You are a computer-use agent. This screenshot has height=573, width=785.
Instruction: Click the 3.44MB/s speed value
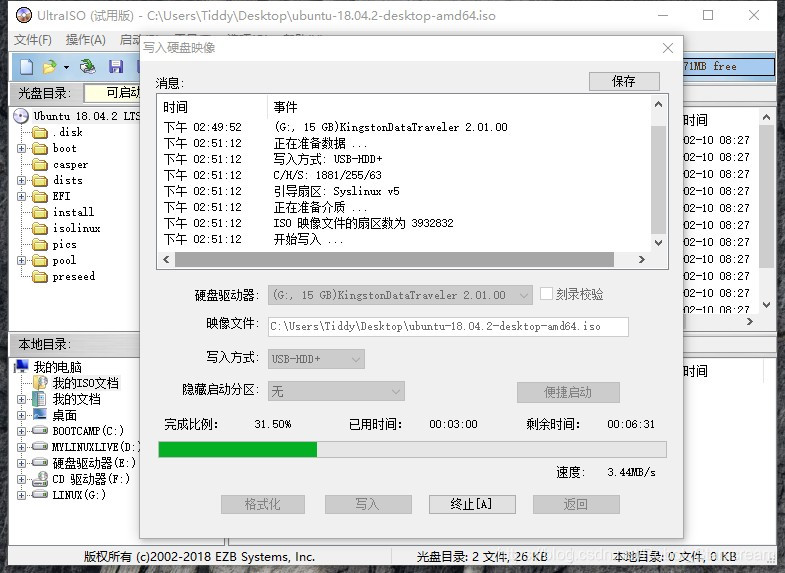click(x=631, y=472)
